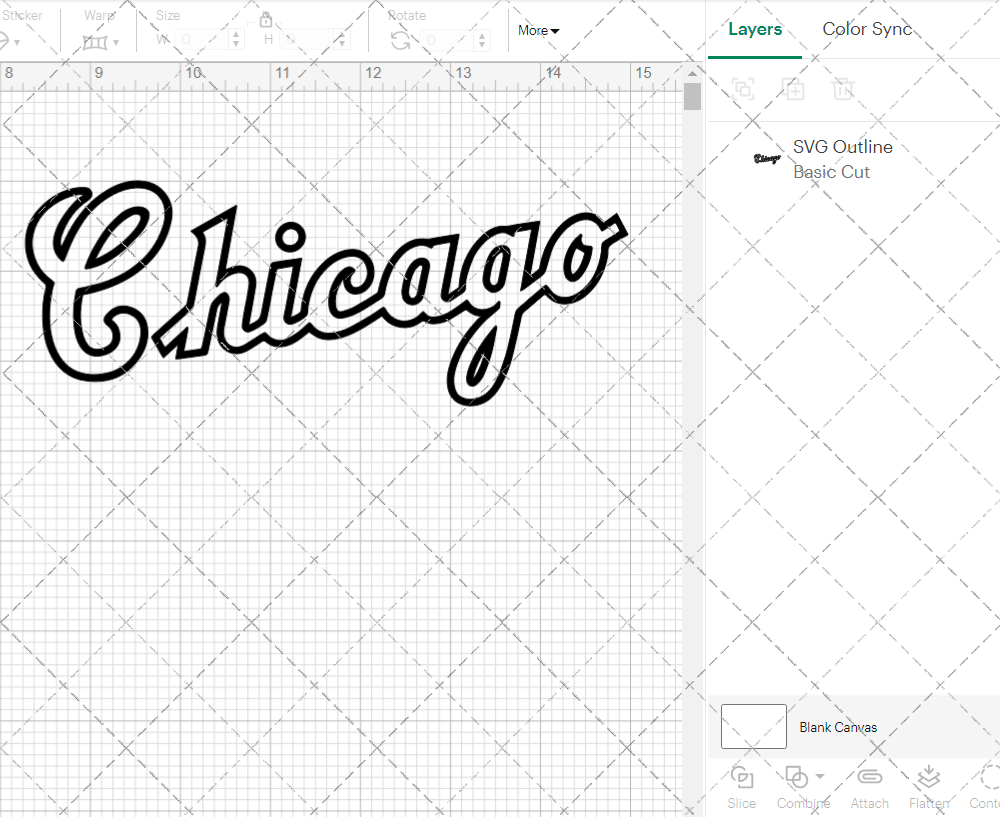
Task: Open the Combine tool dropdown arrow
Action: tap(820, 776)
